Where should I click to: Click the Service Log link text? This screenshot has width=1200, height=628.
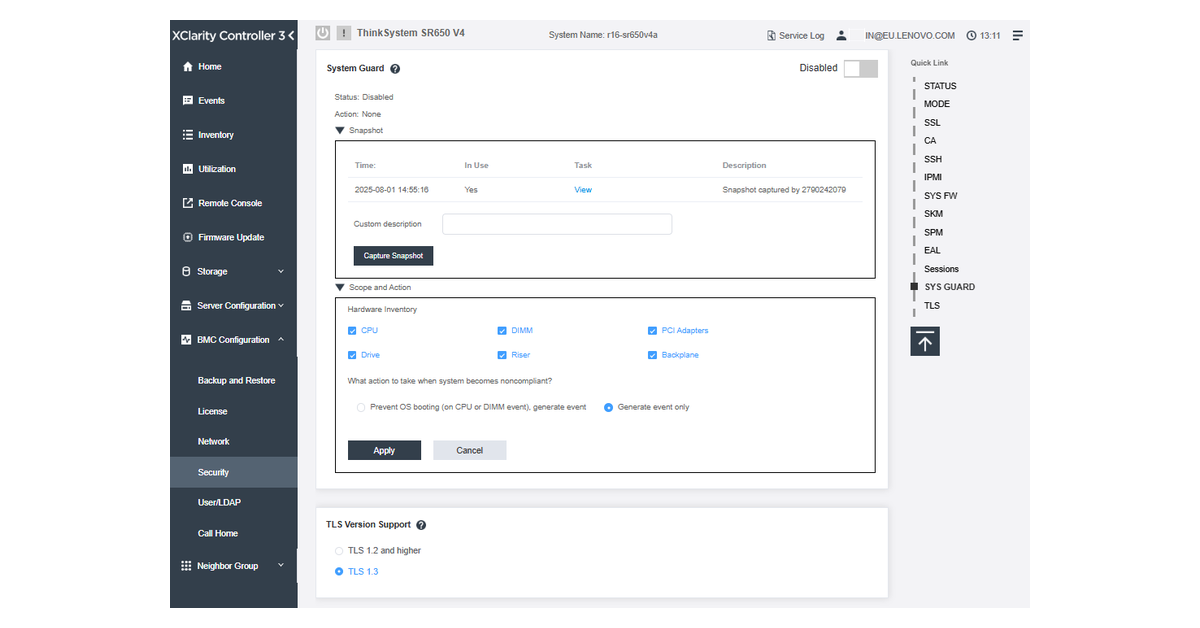tap(802, 36)
